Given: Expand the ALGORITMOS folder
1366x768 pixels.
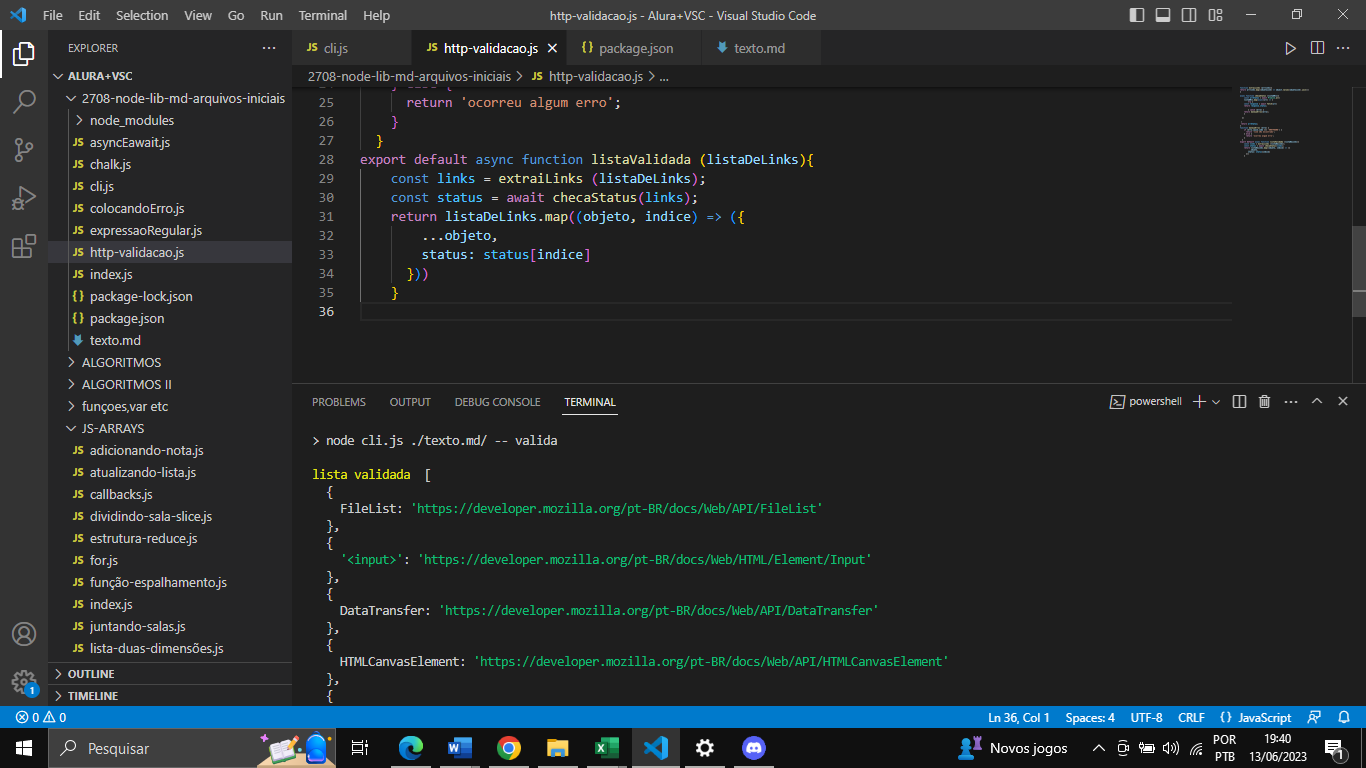Looking at the screenshot, I should (170, 362).
